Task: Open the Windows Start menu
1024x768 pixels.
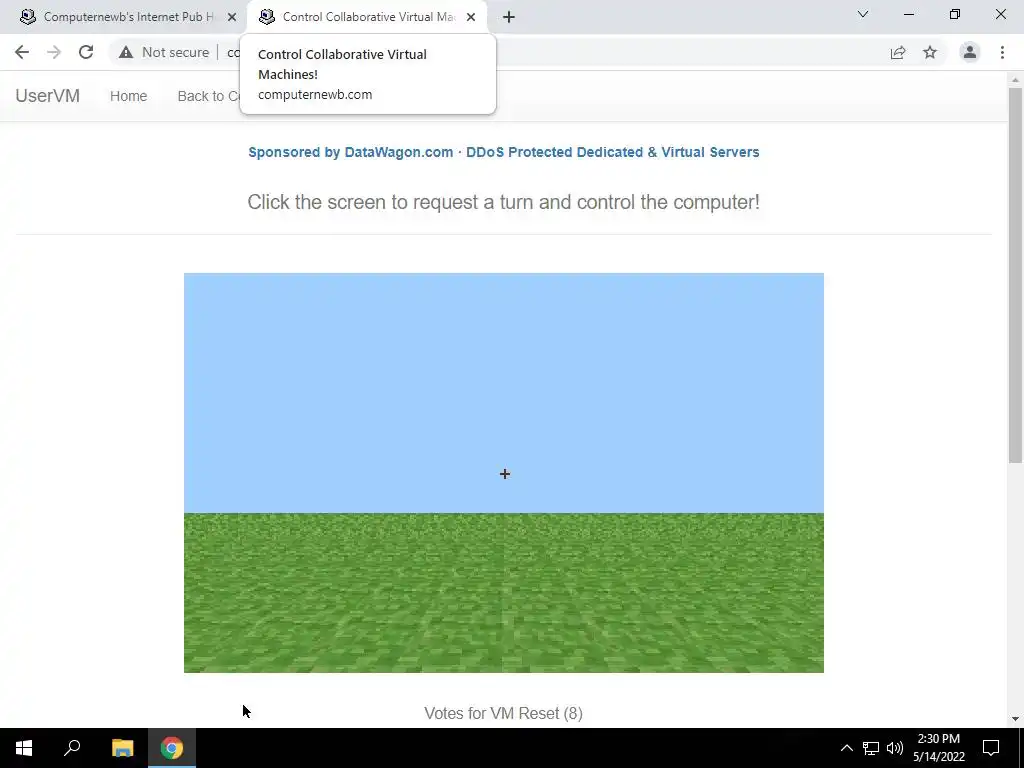Action: coord(24,748)
